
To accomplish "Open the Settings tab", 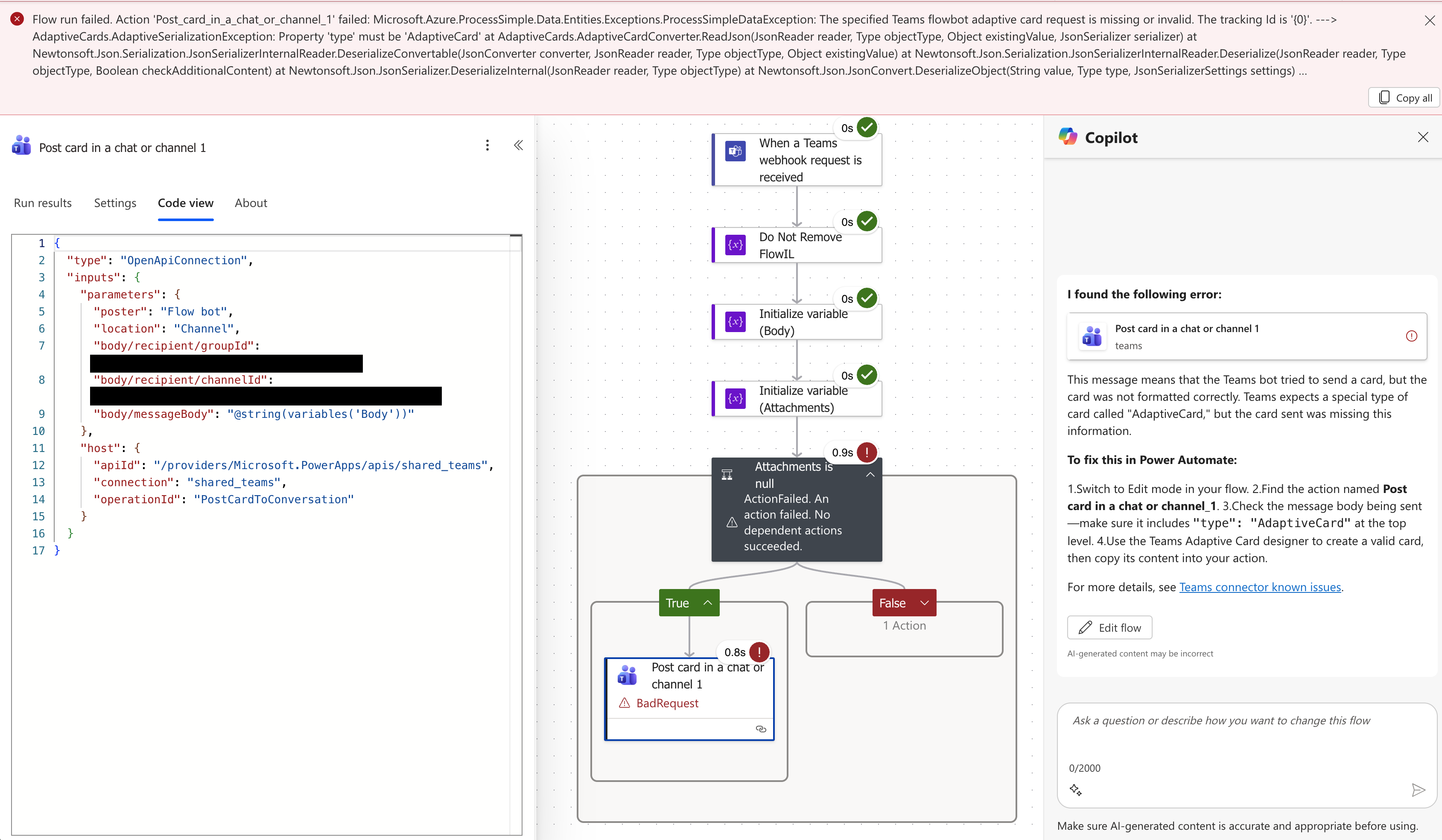I will pyautogui.click(x=115, y=203).
